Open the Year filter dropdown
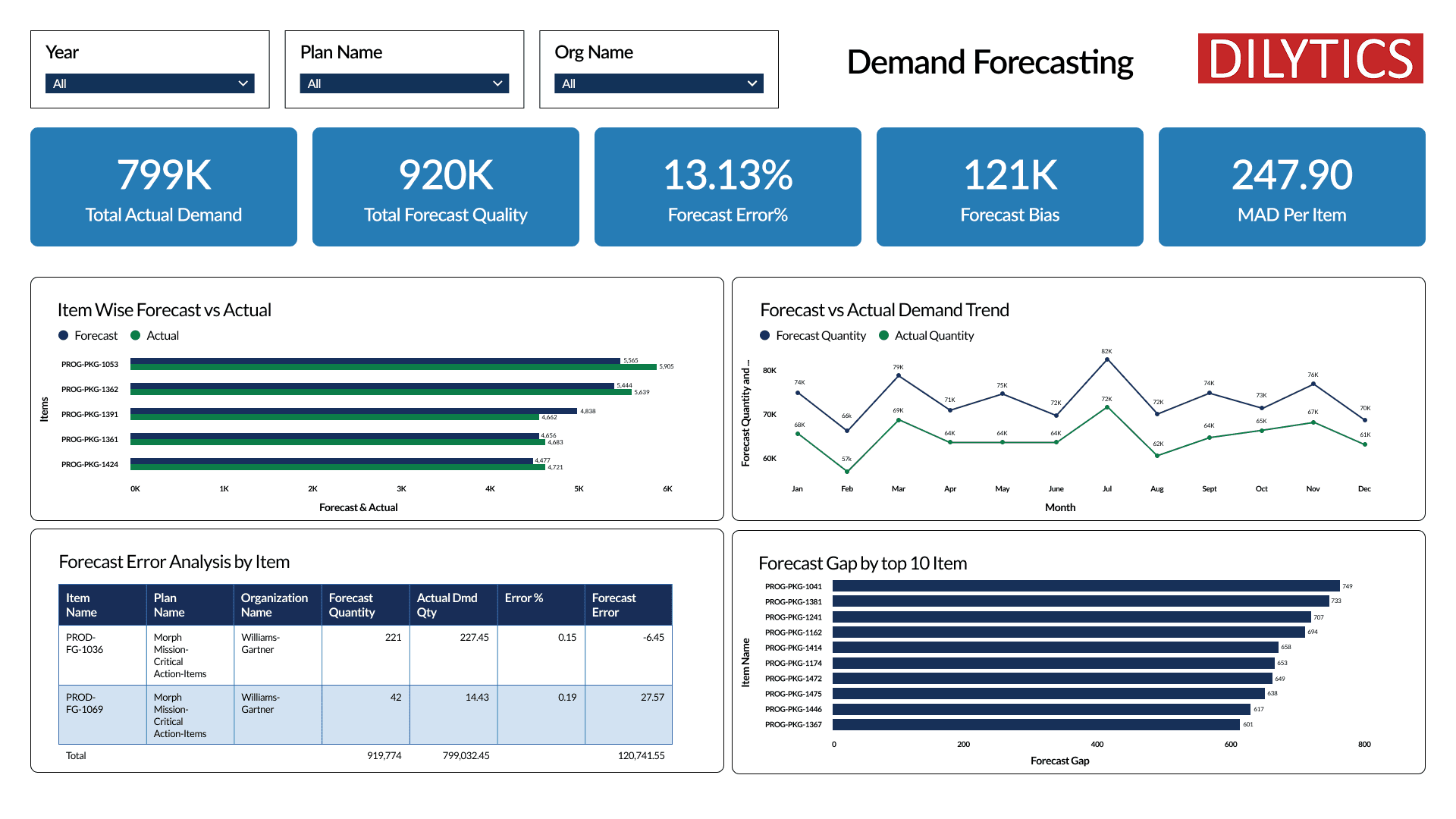Image resolution: width=1456 pixels, height=819 pixels. (149, 83)
